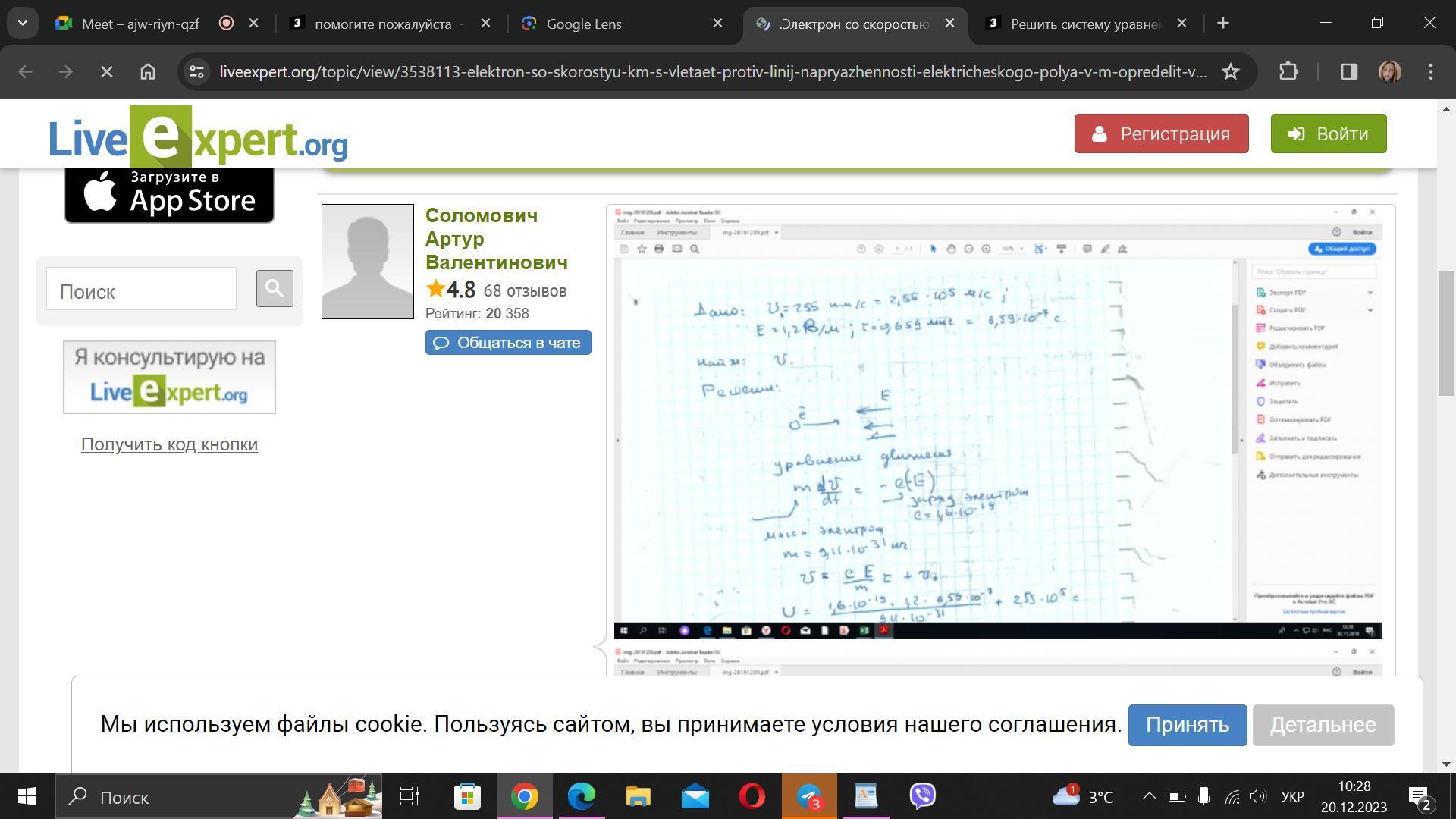Open Telegram from the taskbar
Viewport: 1456px width, 819px height.
coord(809,796)
